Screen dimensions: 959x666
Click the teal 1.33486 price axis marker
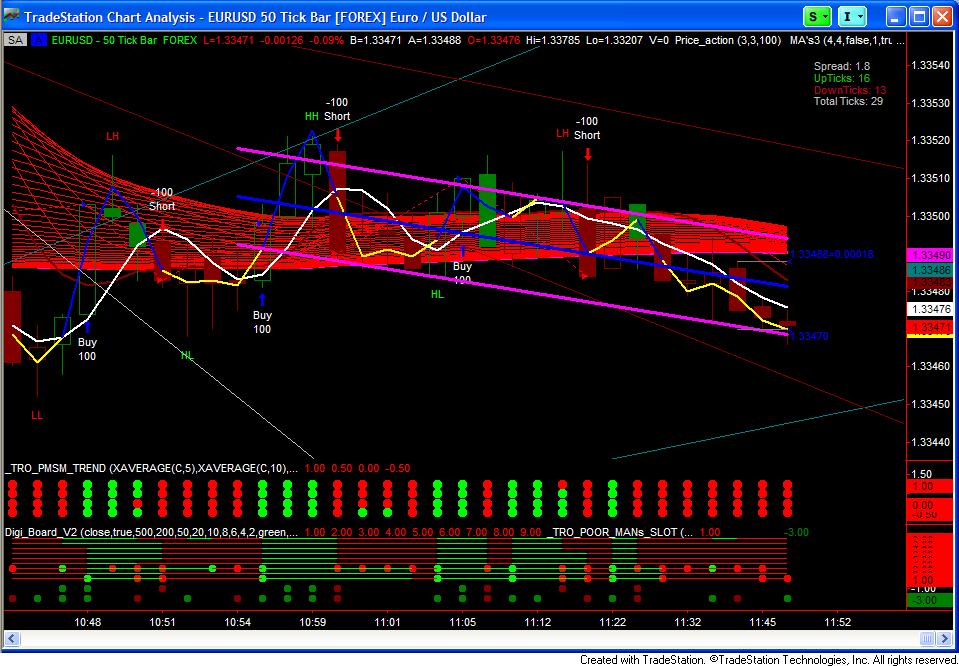[930, 270]
